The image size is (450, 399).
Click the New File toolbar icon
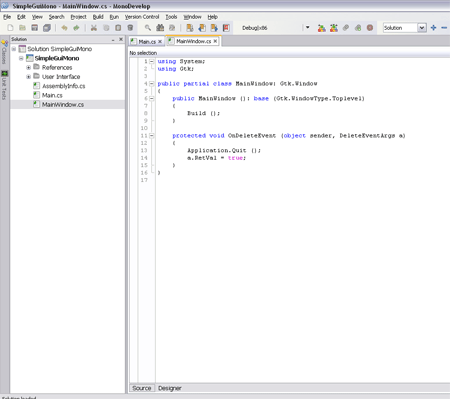(10, 28)
